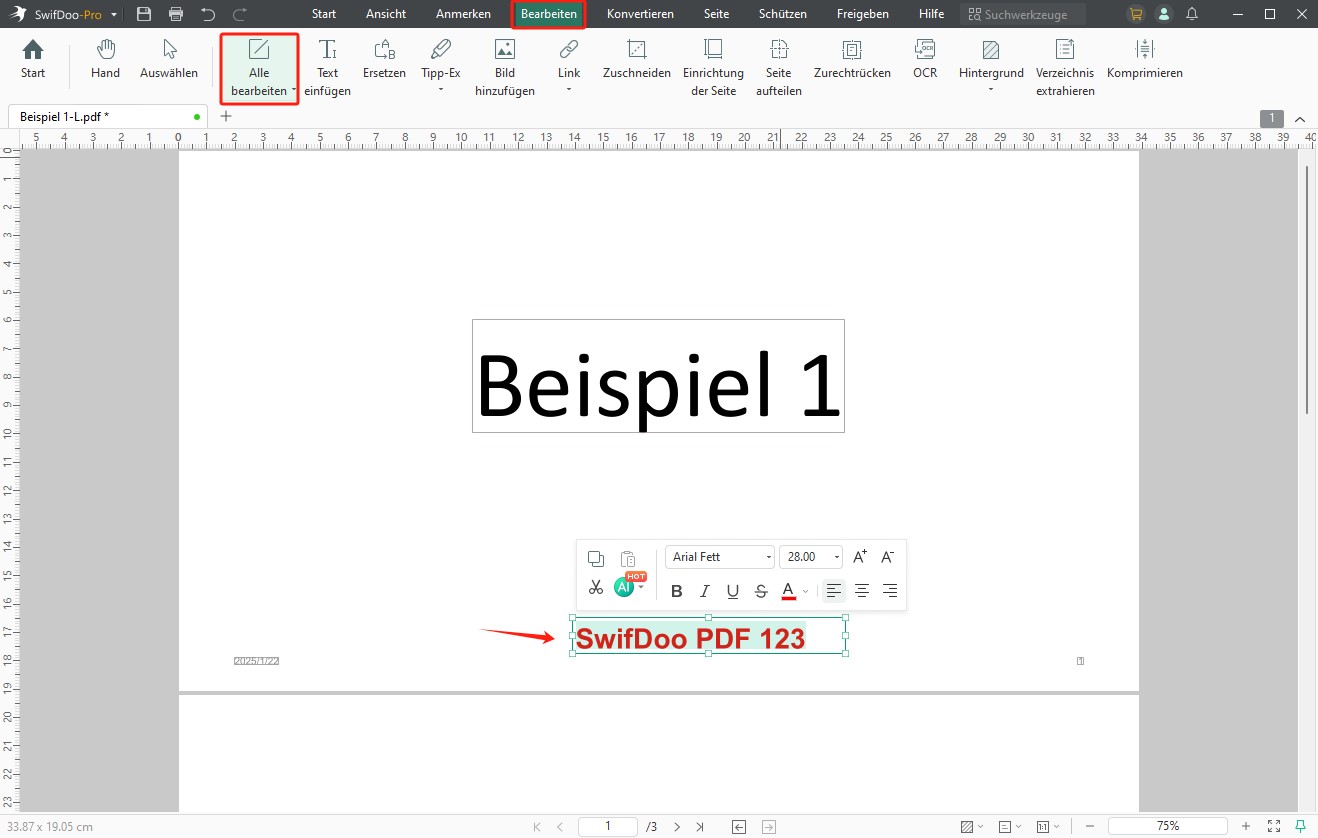The height and width of the screenshot is (838, 1318).
Task: Click the Redo arrow icon
Action: tap(240, 14)
